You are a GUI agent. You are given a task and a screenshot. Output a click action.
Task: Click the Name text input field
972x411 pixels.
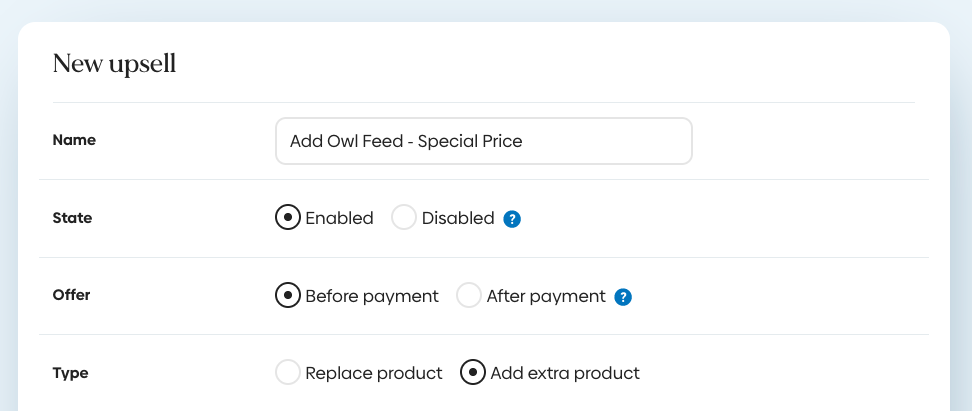(483, 141)
